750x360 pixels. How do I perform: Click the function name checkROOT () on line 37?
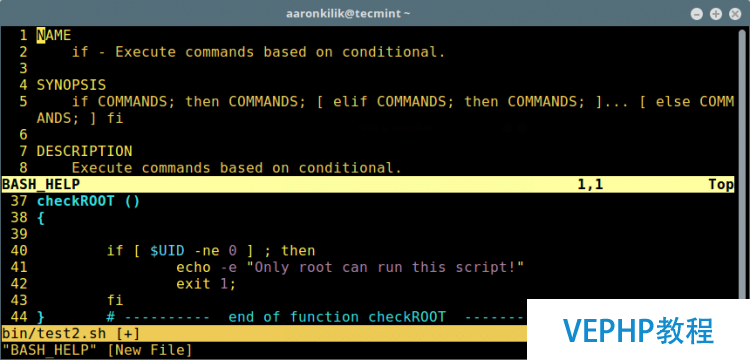pos(88,201)
